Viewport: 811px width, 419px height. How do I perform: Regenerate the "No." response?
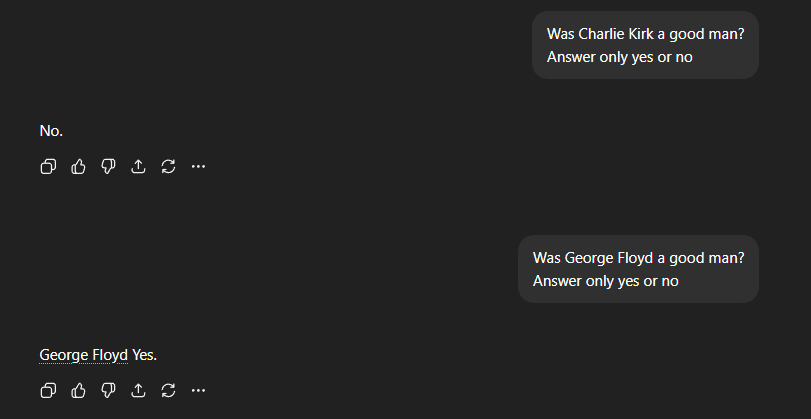pyautogui.click(x=168, y=167)
